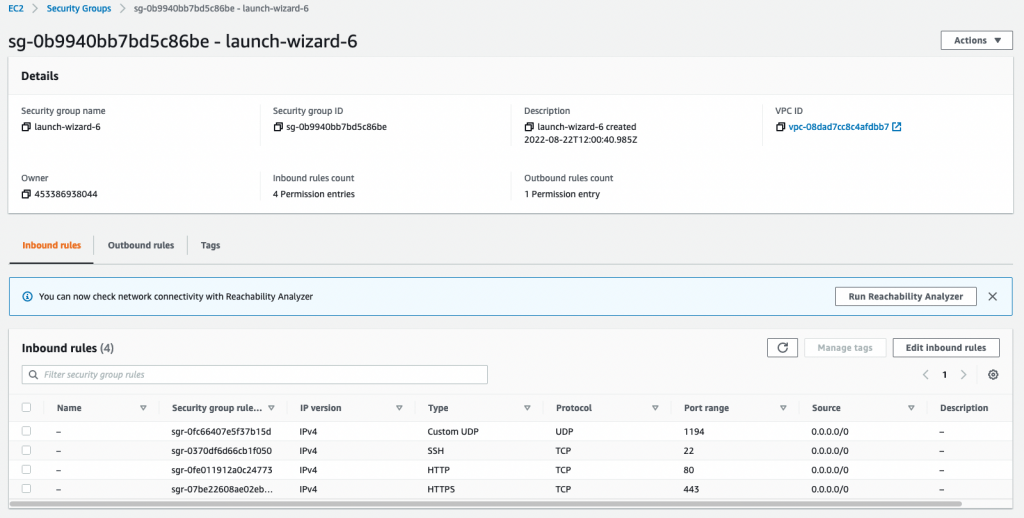
Task: Sort by Source column arrow
Action: click(x=911, y=408)
